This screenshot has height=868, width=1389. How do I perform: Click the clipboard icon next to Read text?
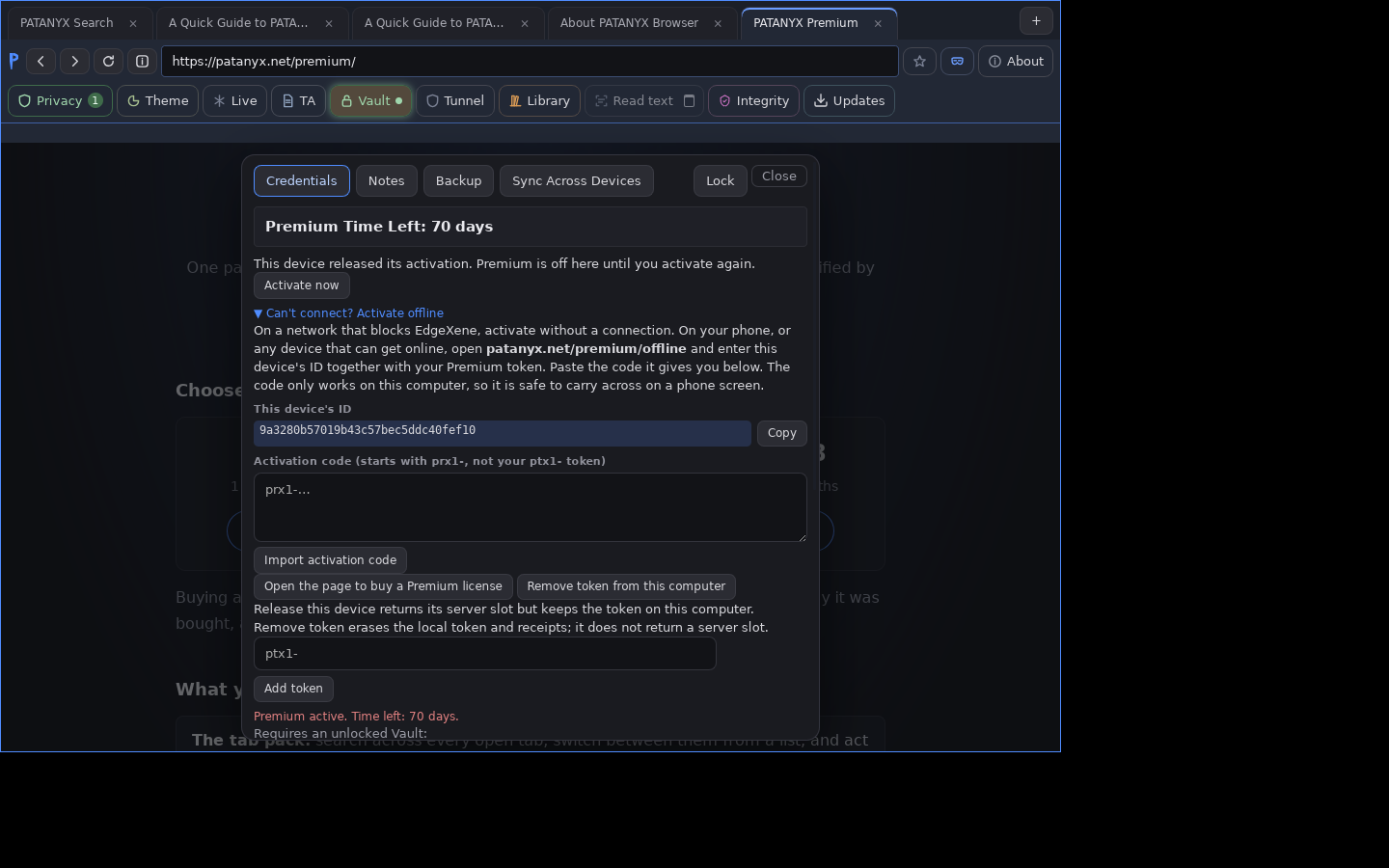pos(689,100)
